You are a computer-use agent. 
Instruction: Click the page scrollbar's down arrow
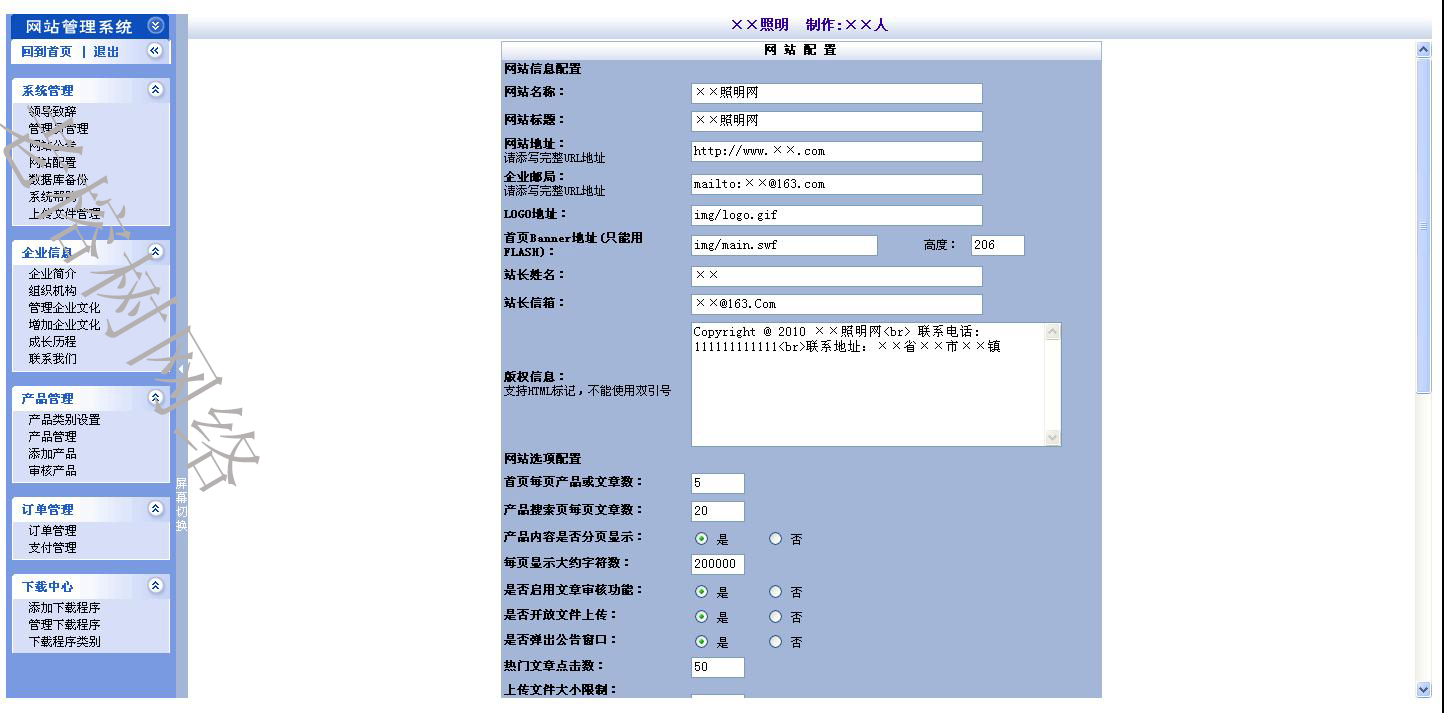coord(1424,689)
